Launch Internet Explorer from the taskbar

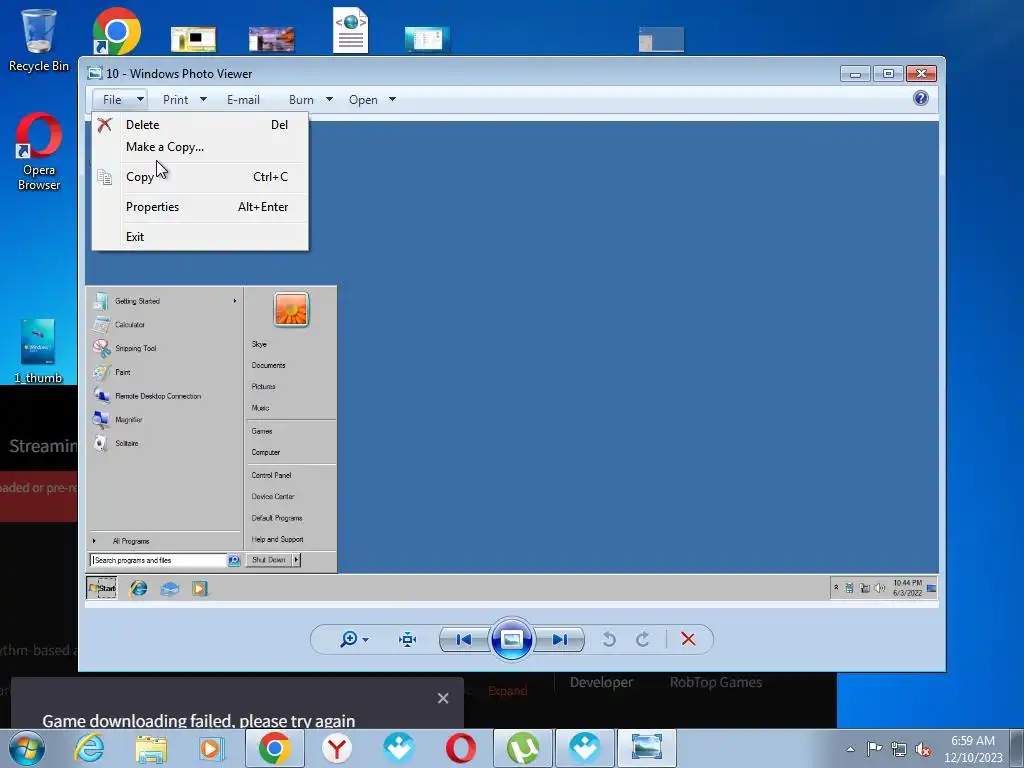(89, 748)
